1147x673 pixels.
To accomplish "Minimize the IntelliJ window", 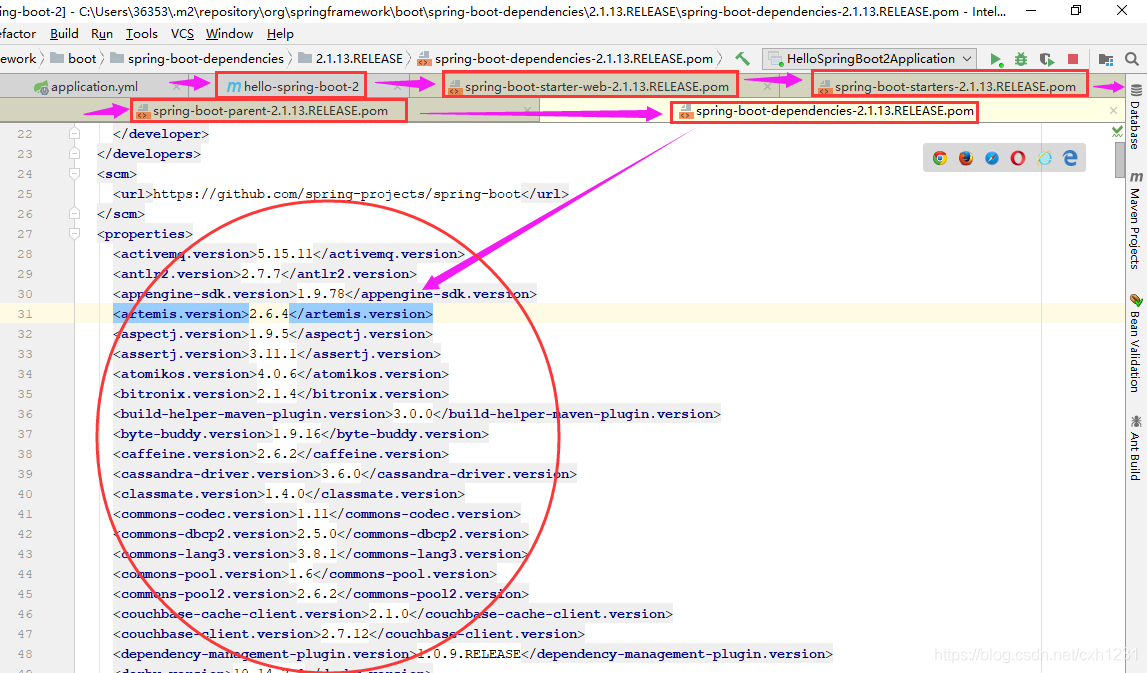I will pyautogui.click(x=1031, y=11).
